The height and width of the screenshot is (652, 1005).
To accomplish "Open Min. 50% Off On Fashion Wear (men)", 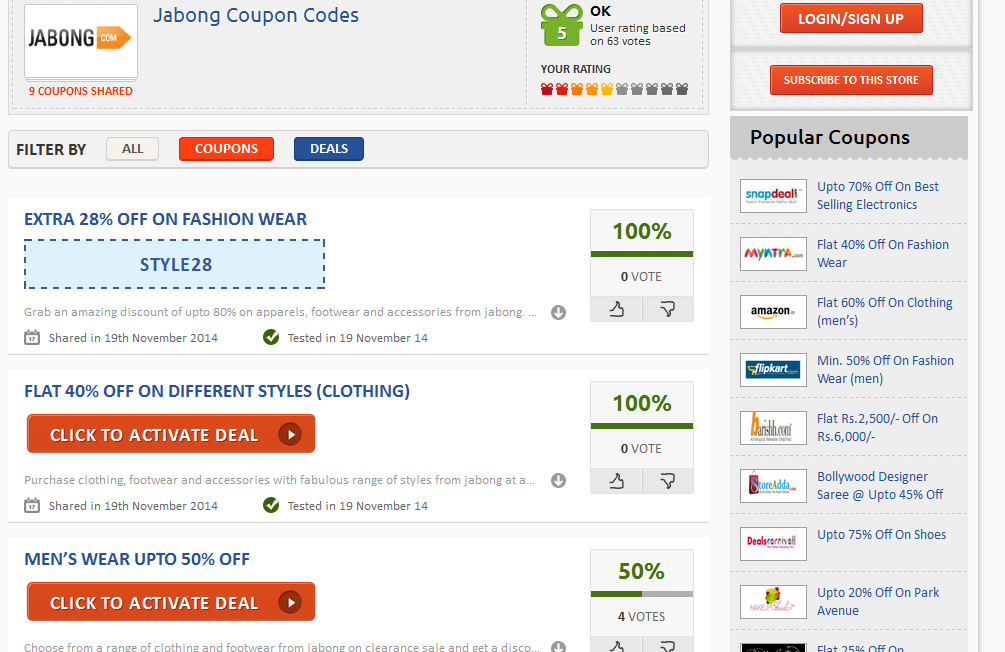I will pyautogui.click(x=885, y=369).
